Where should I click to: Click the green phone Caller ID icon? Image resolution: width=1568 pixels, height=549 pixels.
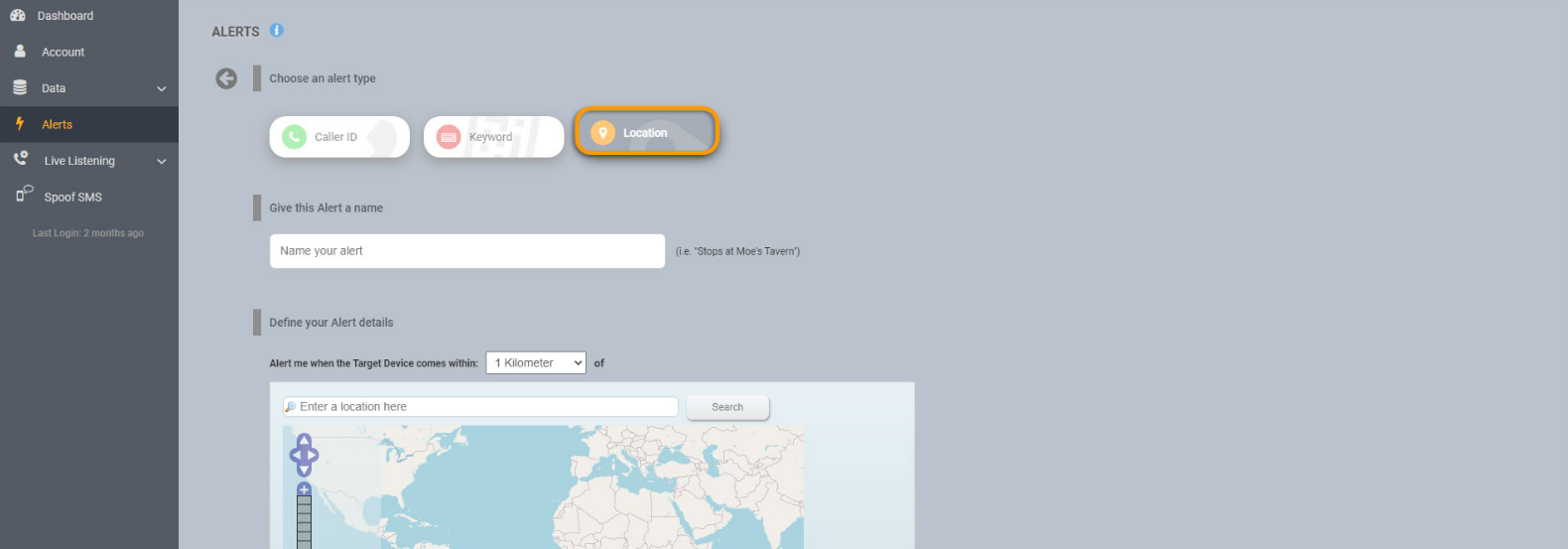pyautogui.click(x=294, y=136)
